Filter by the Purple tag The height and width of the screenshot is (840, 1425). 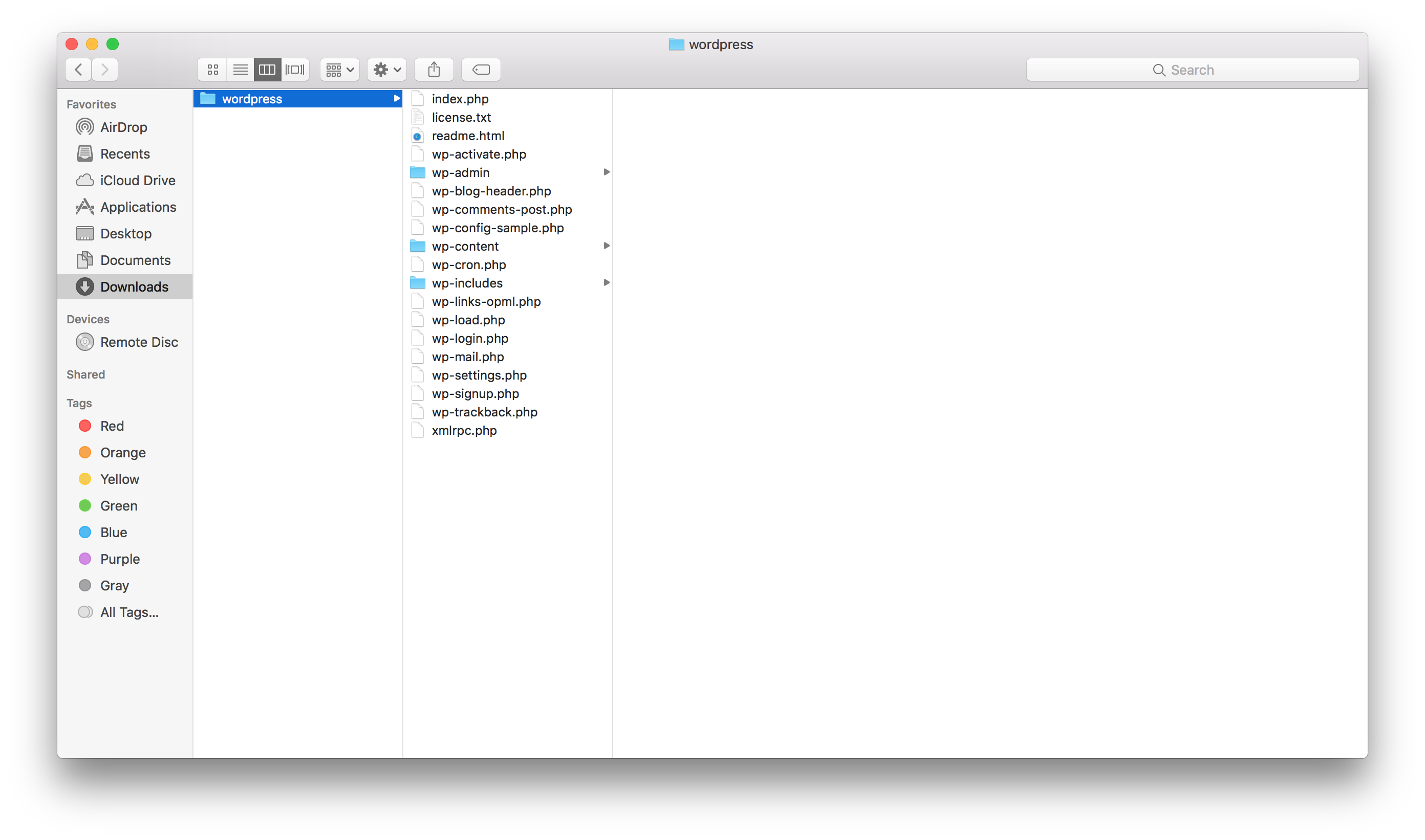pos(124,559)
